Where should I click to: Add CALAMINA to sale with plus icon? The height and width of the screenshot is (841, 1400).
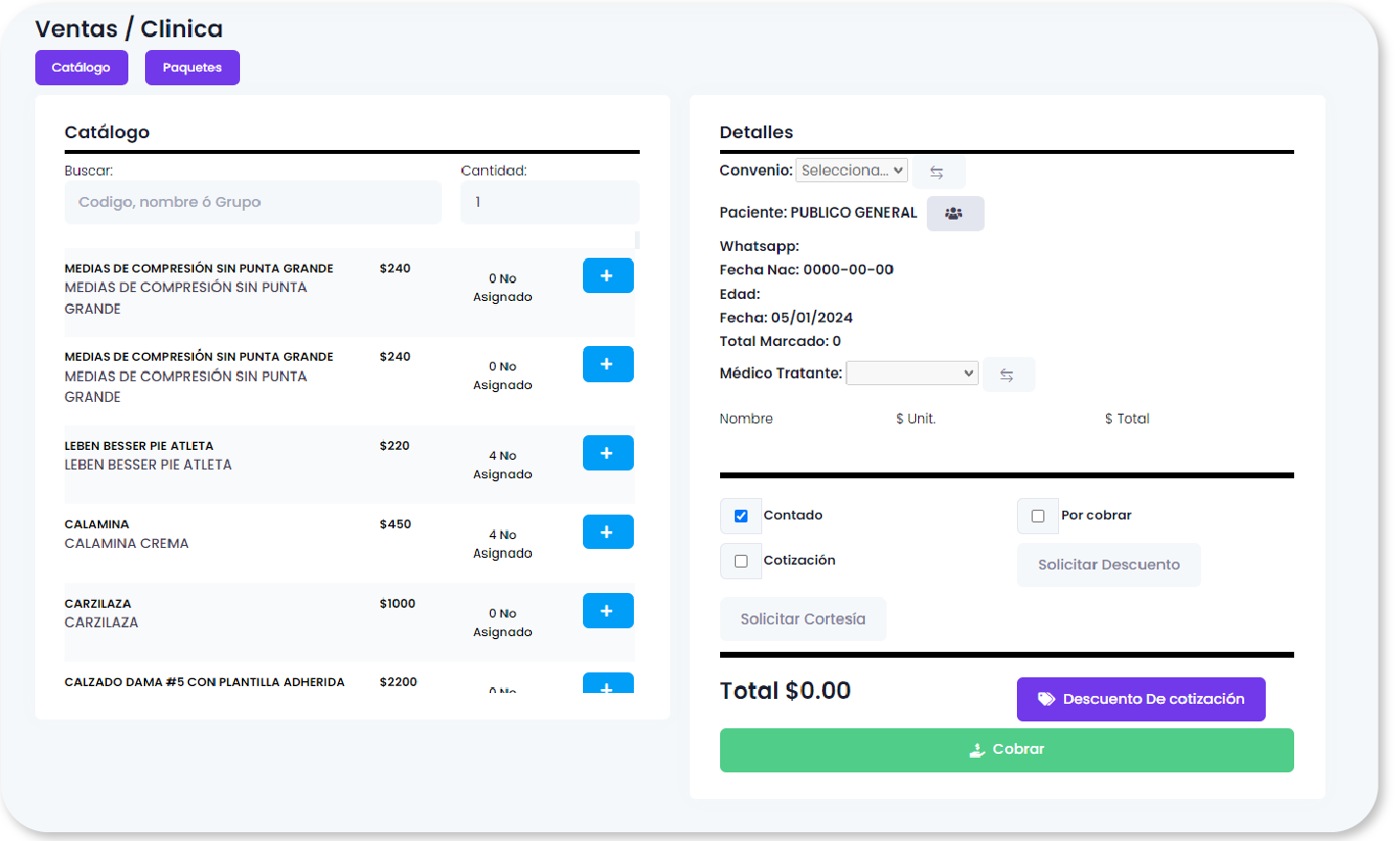[607, 532]
